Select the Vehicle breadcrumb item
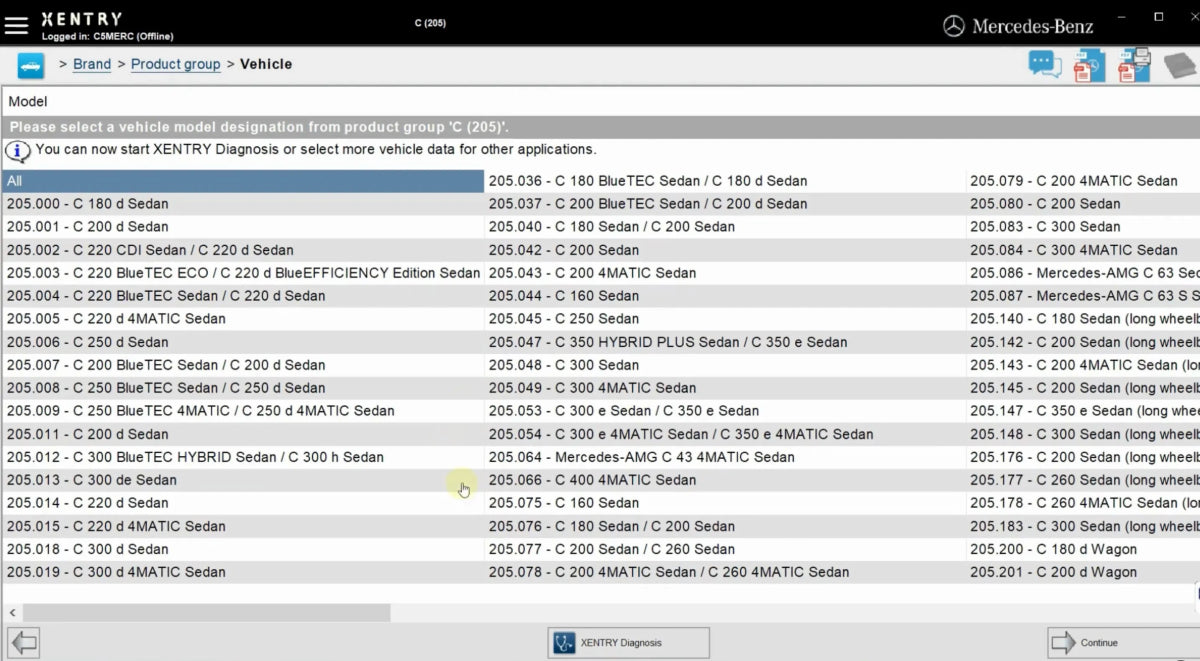Screen dimensions: 1200x661 click(x=266, y=64)
